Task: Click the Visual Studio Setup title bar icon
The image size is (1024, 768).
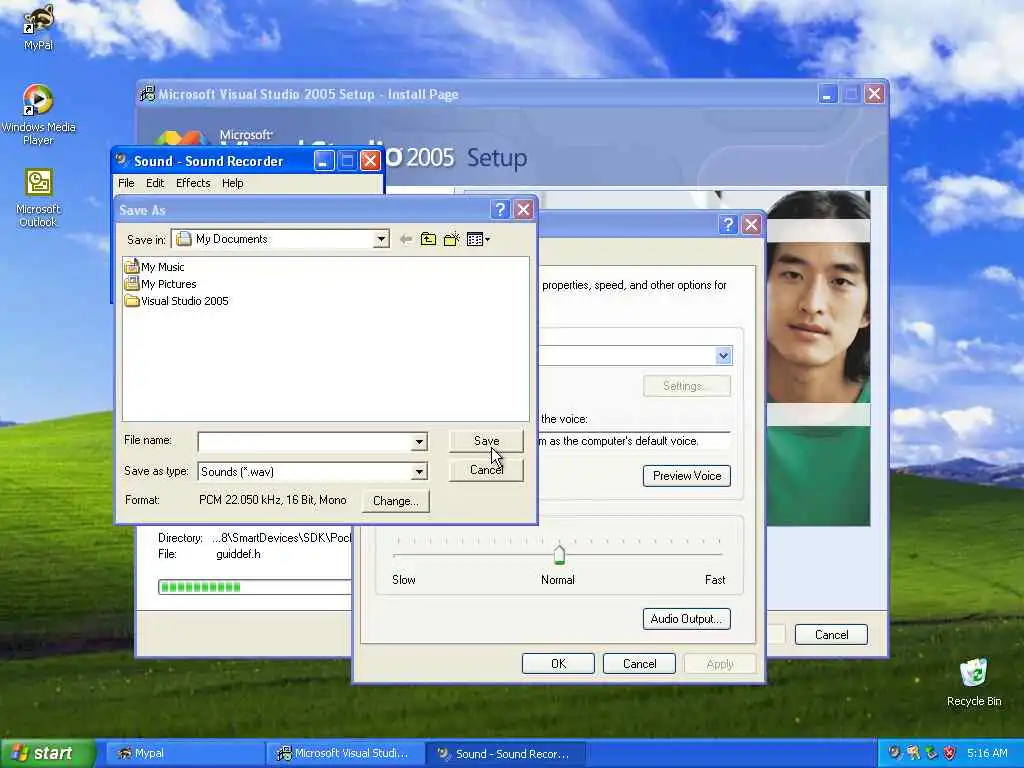Action: point(148,94)
